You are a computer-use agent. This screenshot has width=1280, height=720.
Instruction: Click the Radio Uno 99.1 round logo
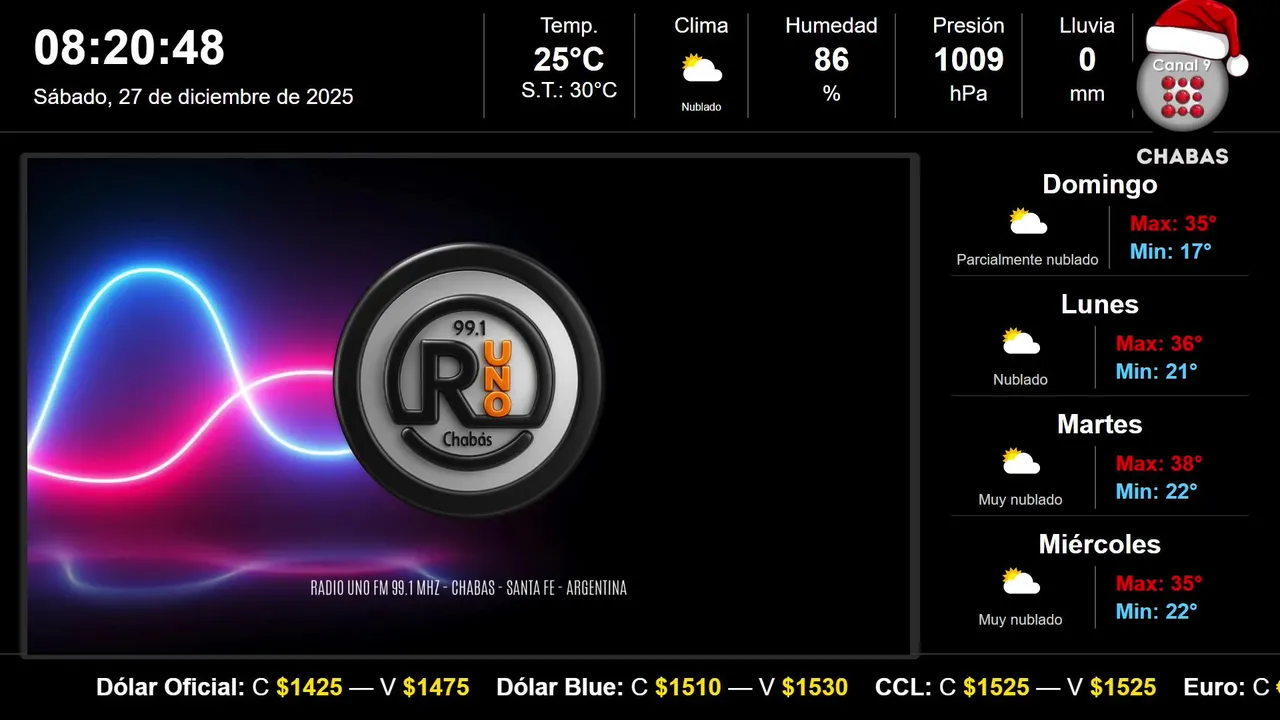pos(468,380)
